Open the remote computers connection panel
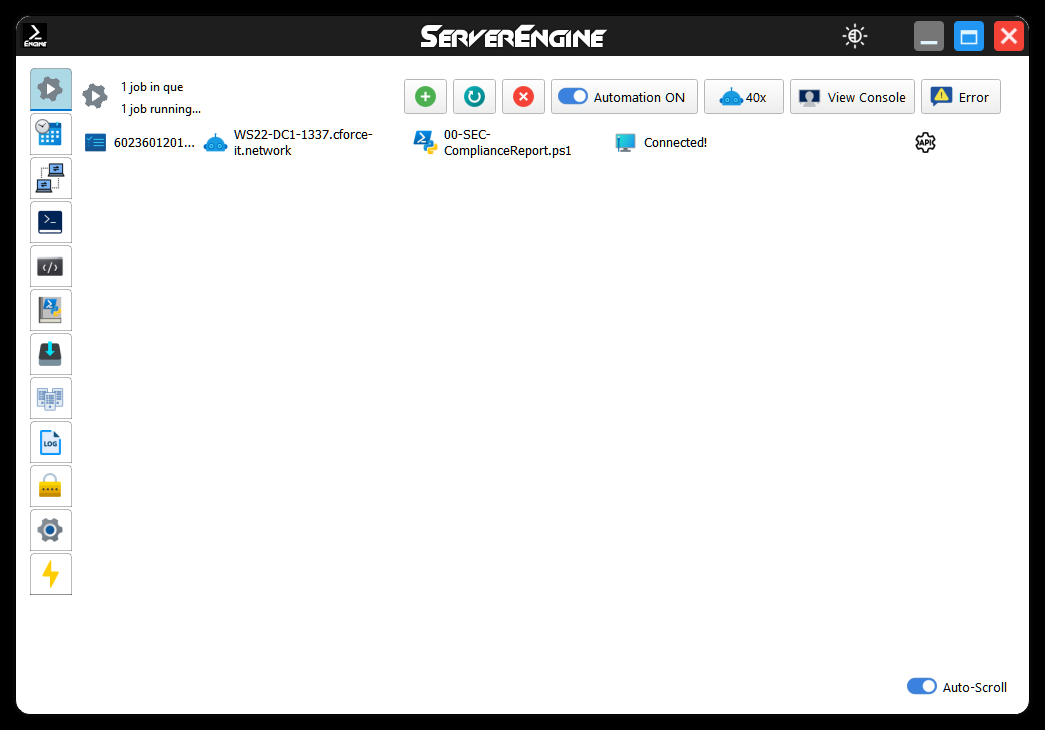 (x=50, y=177)
